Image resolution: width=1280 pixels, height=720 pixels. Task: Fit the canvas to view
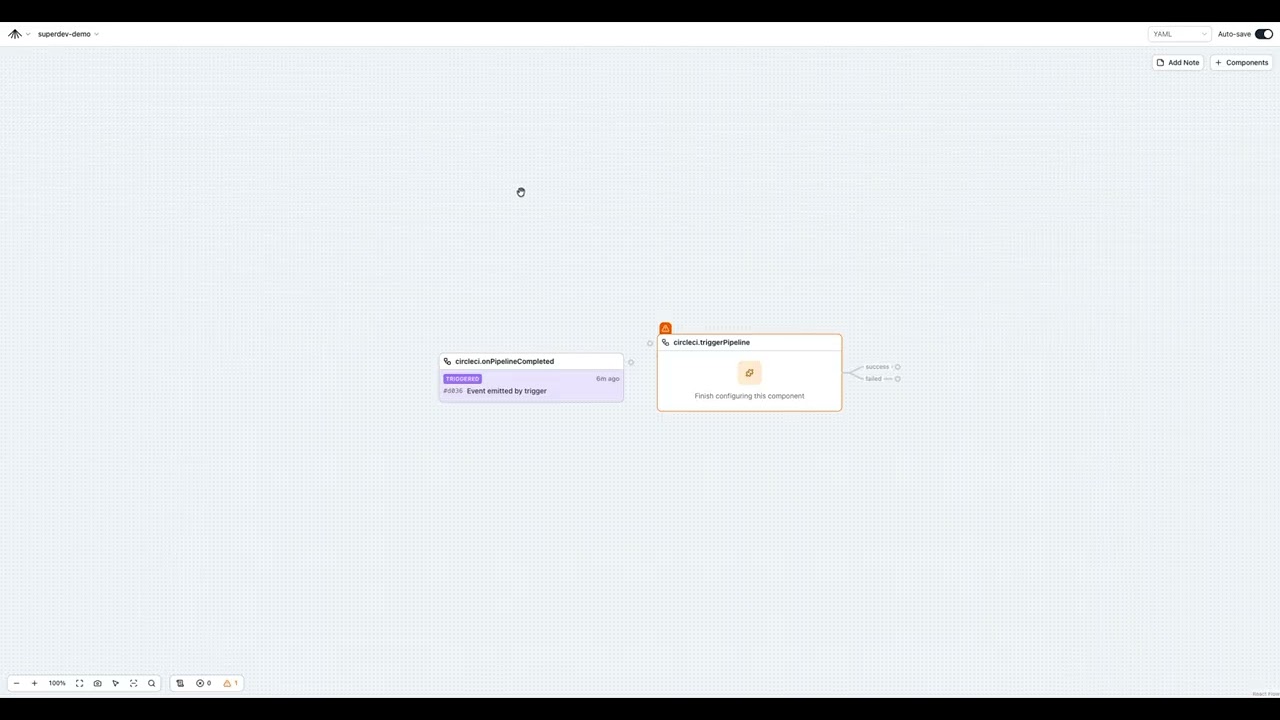(79, 683)
